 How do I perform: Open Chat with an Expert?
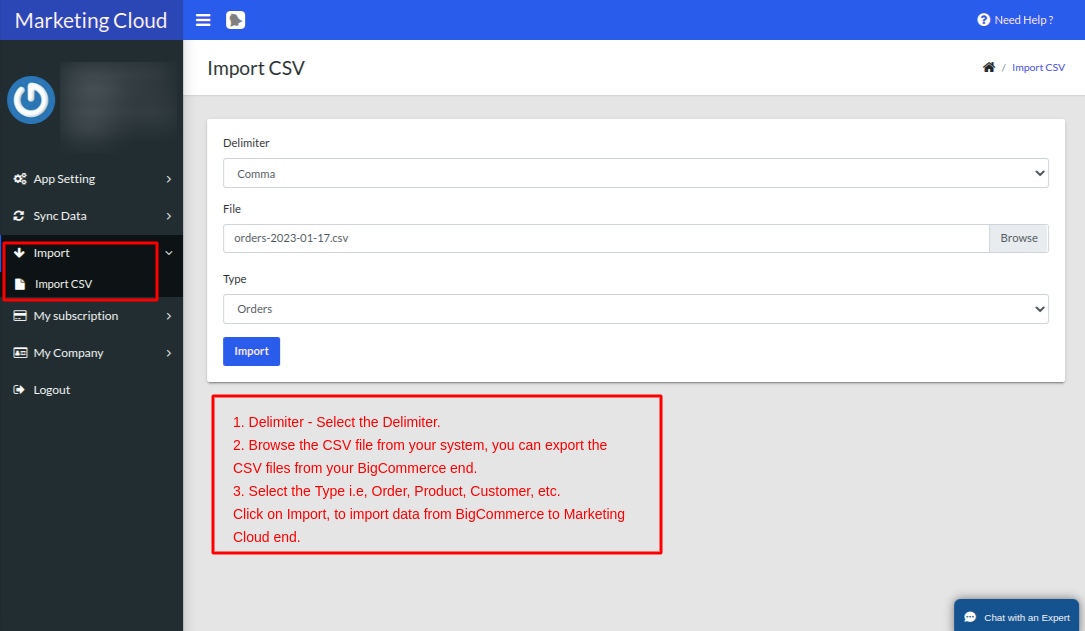1016,615
